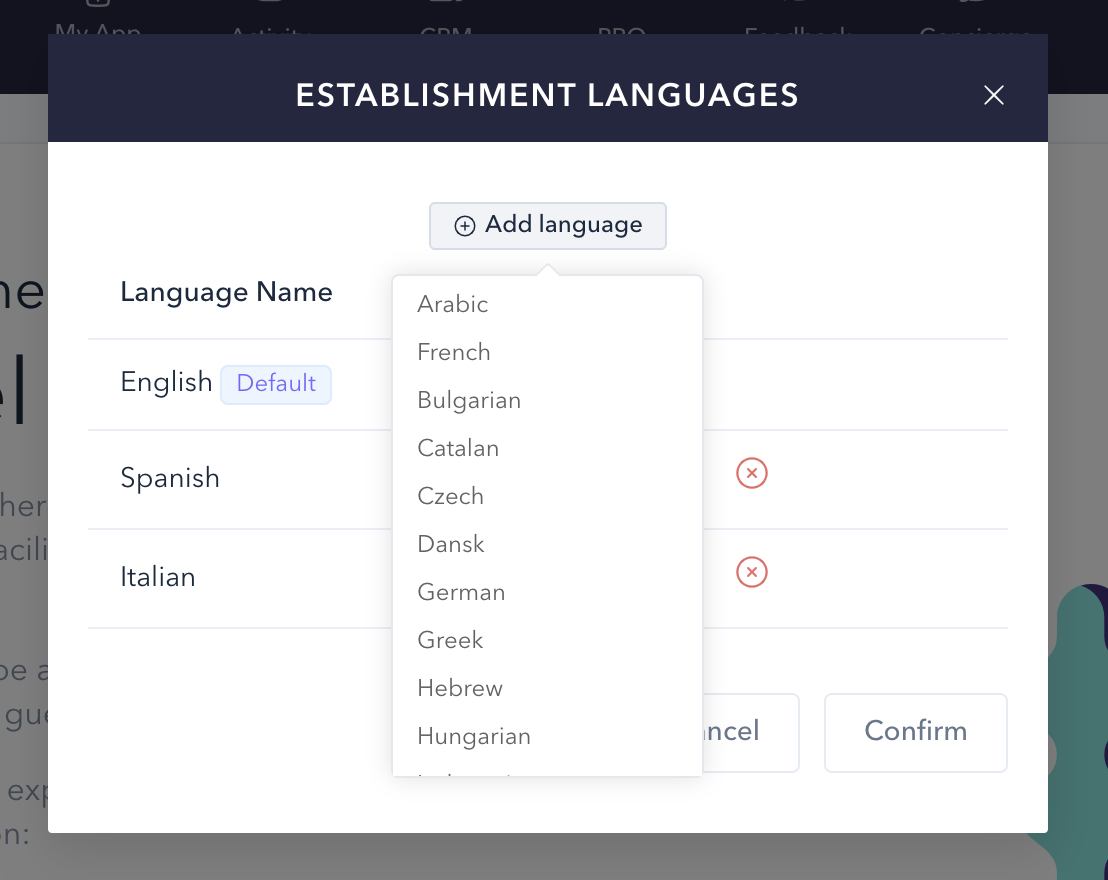Close the Establishment Languages dialog
The image size is (1108, 880).
click(x=994, y=95)
